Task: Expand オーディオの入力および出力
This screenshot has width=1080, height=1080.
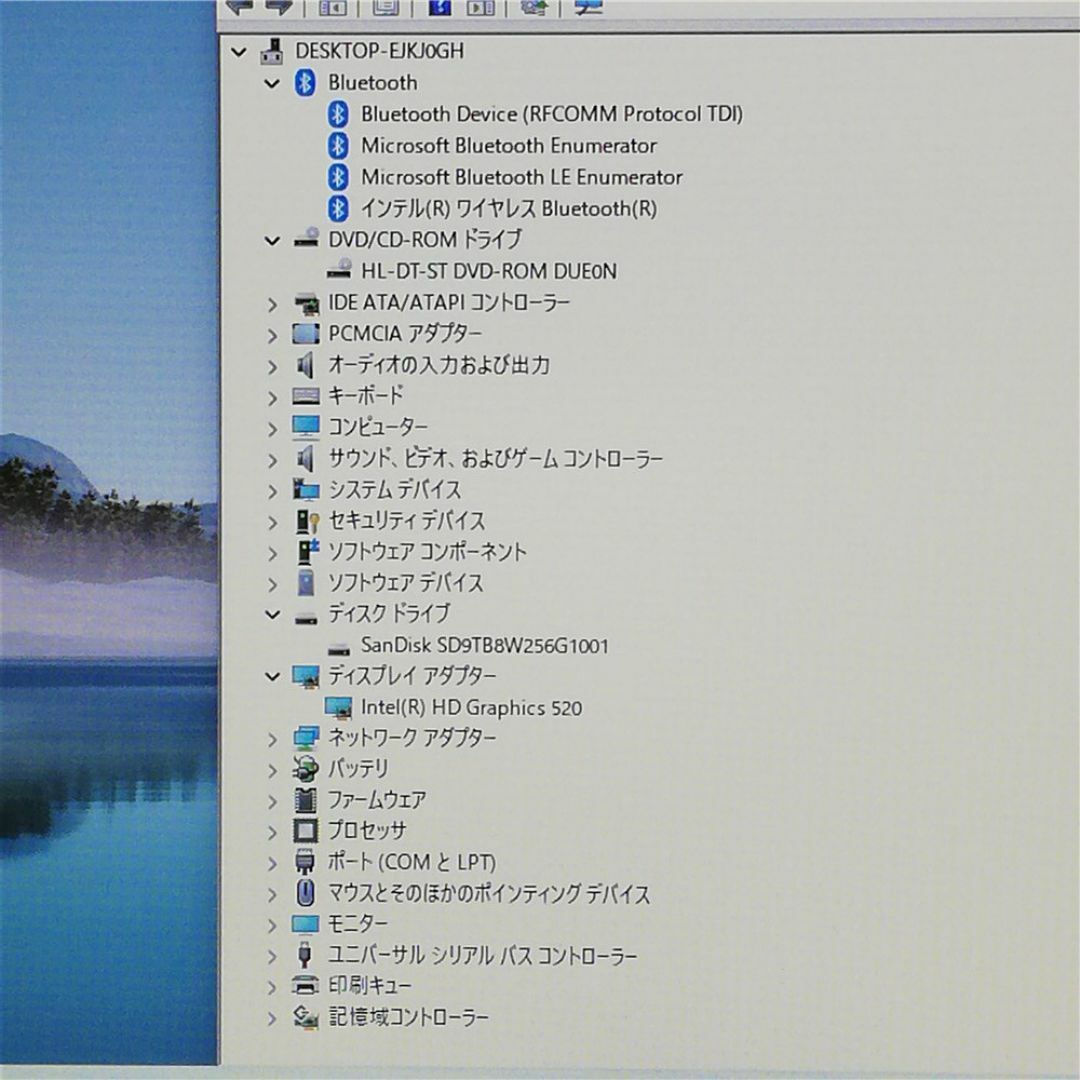Action: (272, 366)
